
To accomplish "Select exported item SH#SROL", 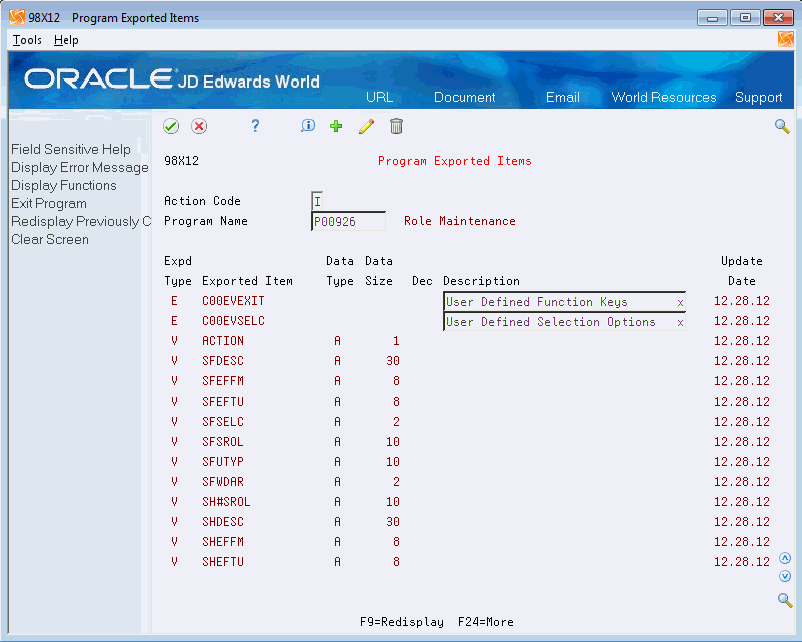I will point(226,501).
